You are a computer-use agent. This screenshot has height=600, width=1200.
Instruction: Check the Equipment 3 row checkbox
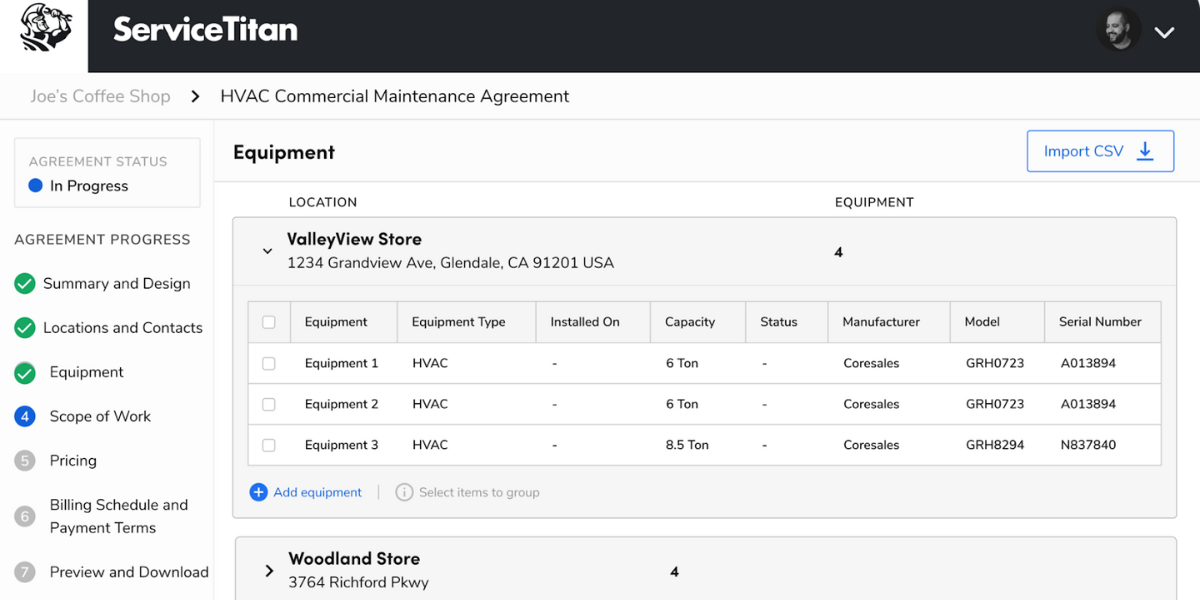tap(268, 444)
